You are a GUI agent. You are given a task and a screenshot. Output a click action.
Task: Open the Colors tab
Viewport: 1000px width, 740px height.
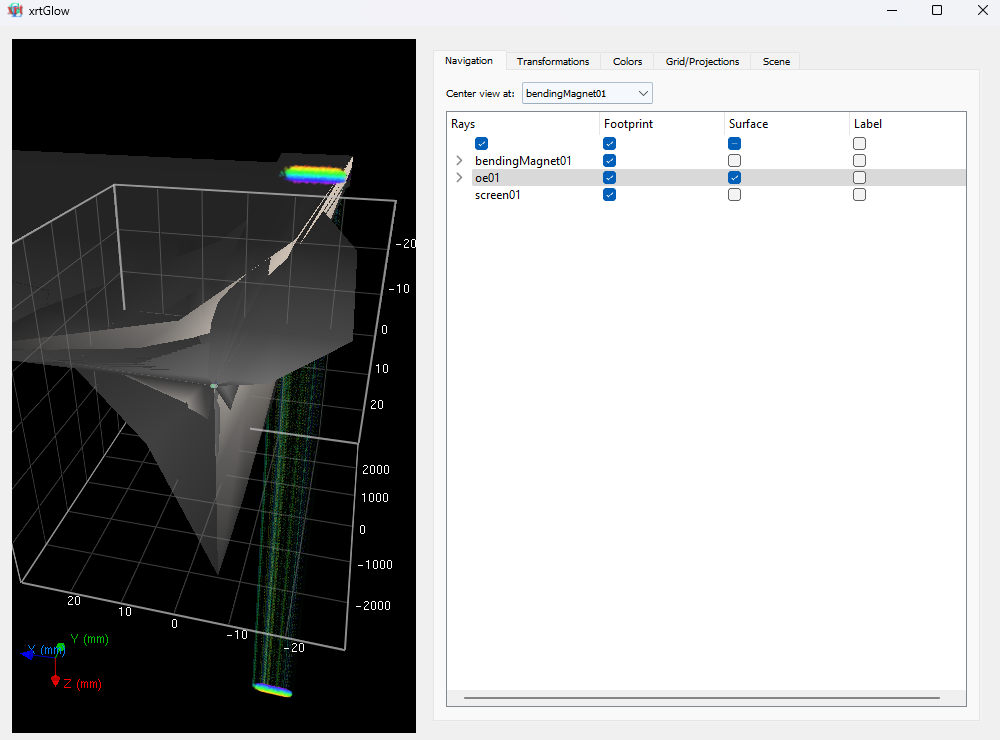tap(627, 61)
